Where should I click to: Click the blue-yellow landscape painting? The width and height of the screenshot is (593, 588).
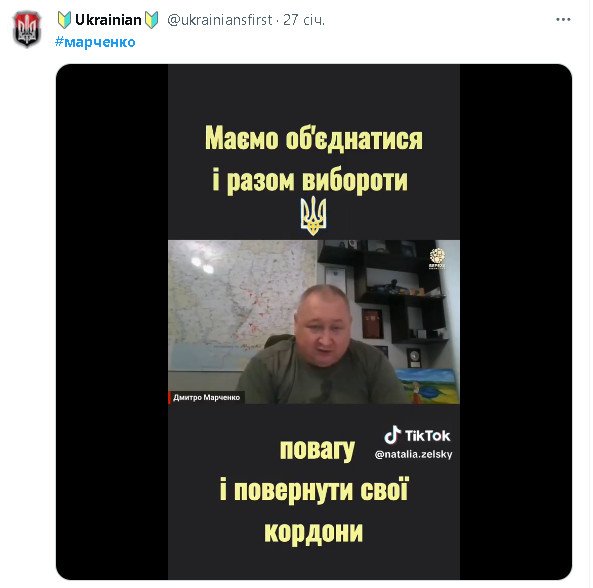[429, 386]
